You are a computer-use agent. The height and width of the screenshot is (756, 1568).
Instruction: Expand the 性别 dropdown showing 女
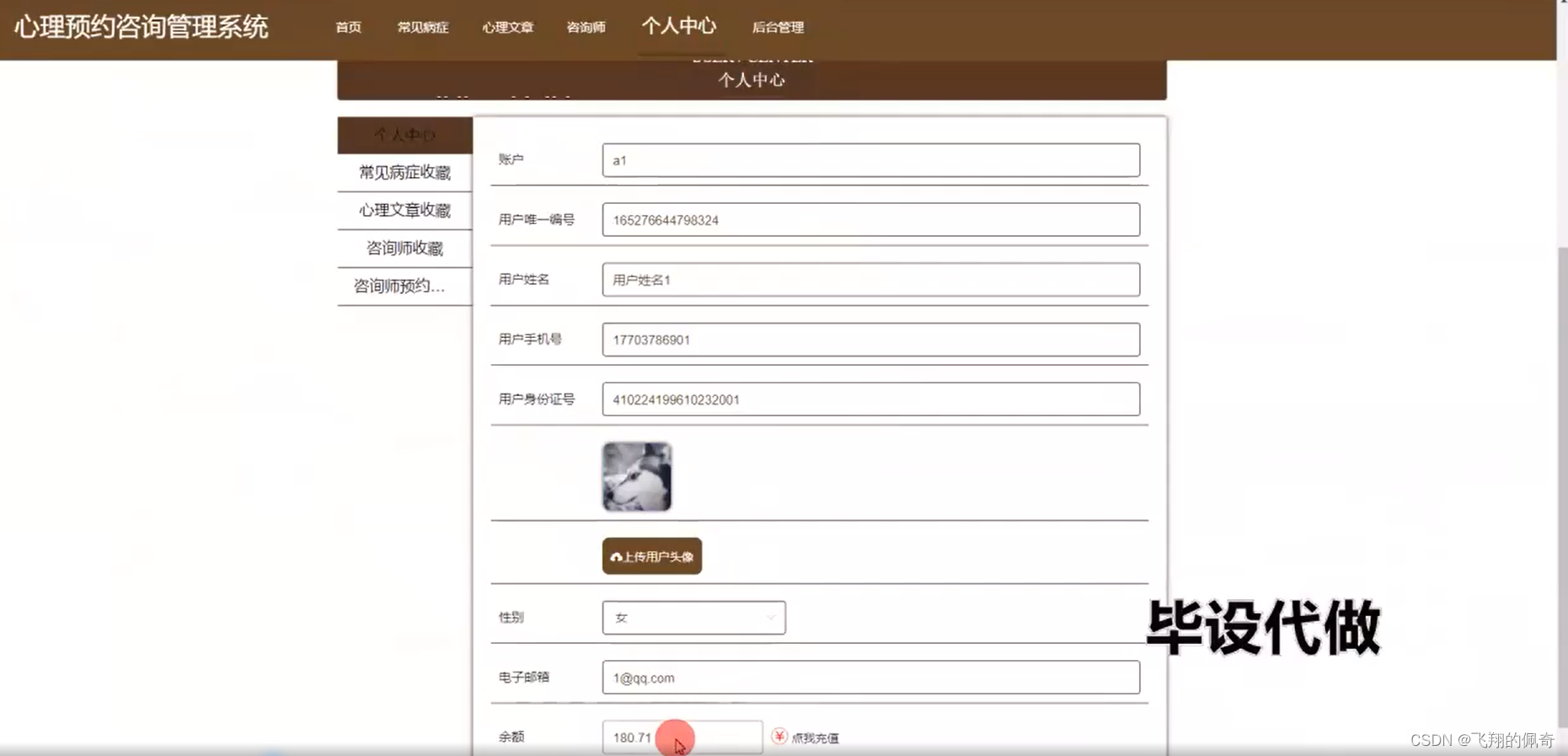(x=694, y=618)
